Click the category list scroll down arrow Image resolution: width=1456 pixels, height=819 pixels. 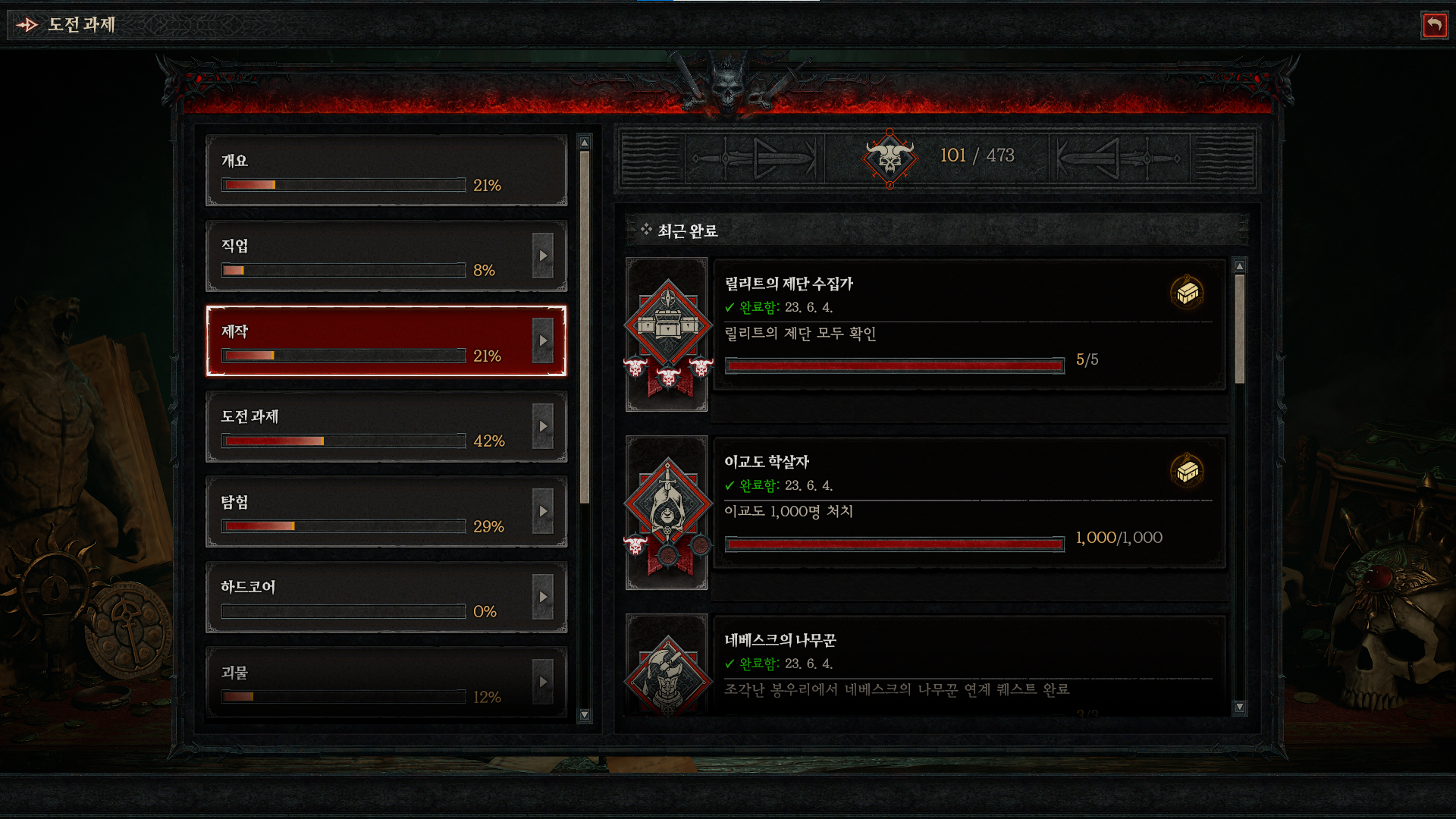pyautogui.click(x=584, y=714)
